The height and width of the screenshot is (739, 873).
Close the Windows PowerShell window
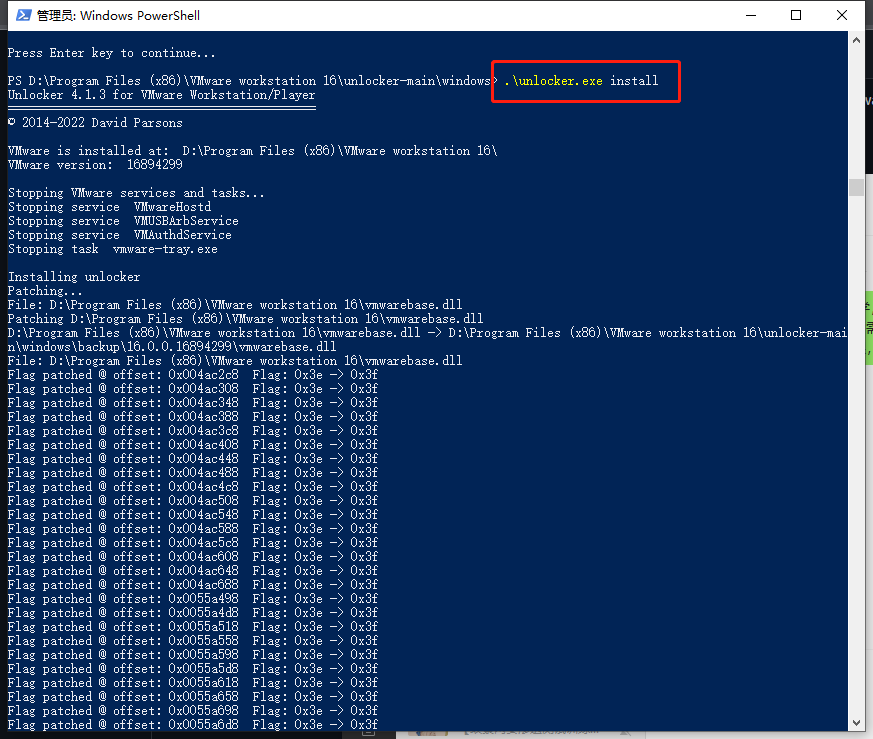tap(842, 16)
